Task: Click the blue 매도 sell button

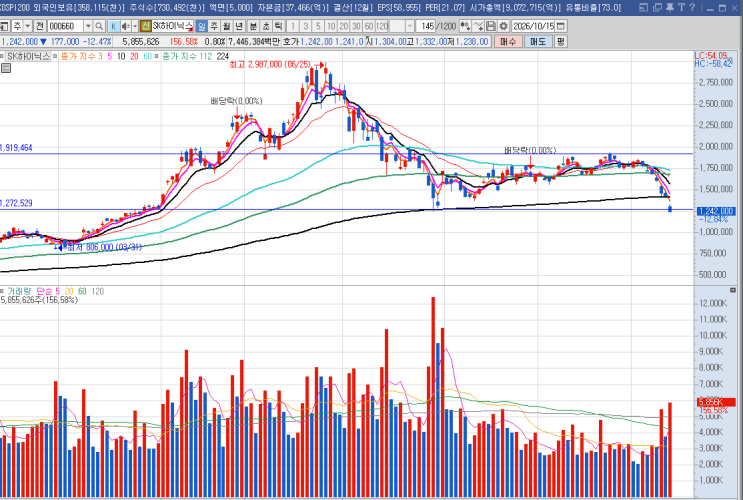Action: 538,42
